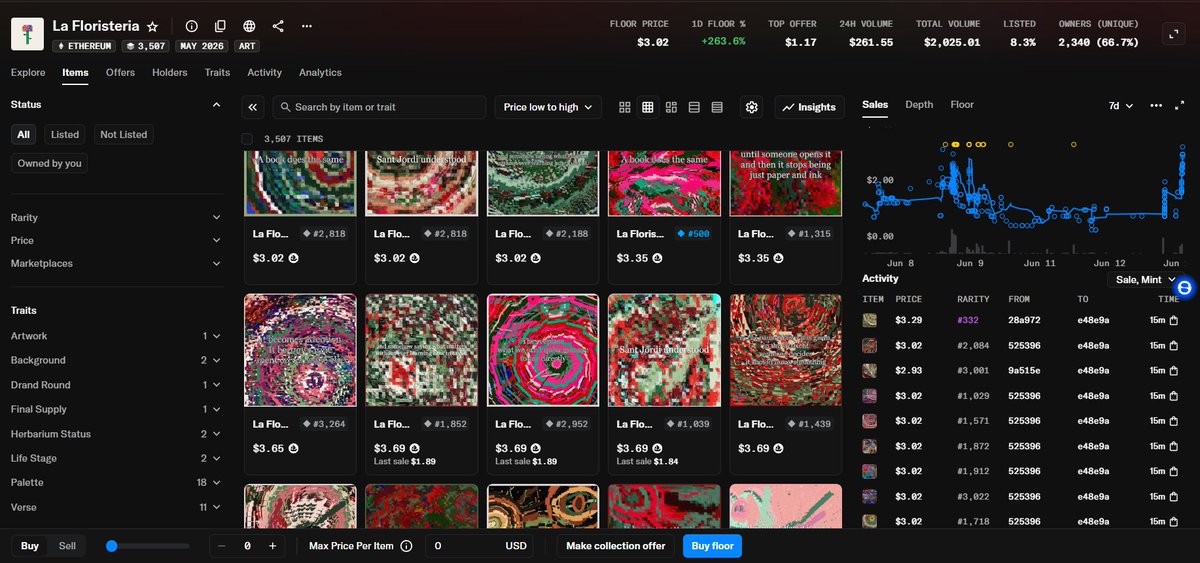Viewport: 1200px width, 563px height.
Task: Open the collection Activity tab
Action: coord(264,73)
